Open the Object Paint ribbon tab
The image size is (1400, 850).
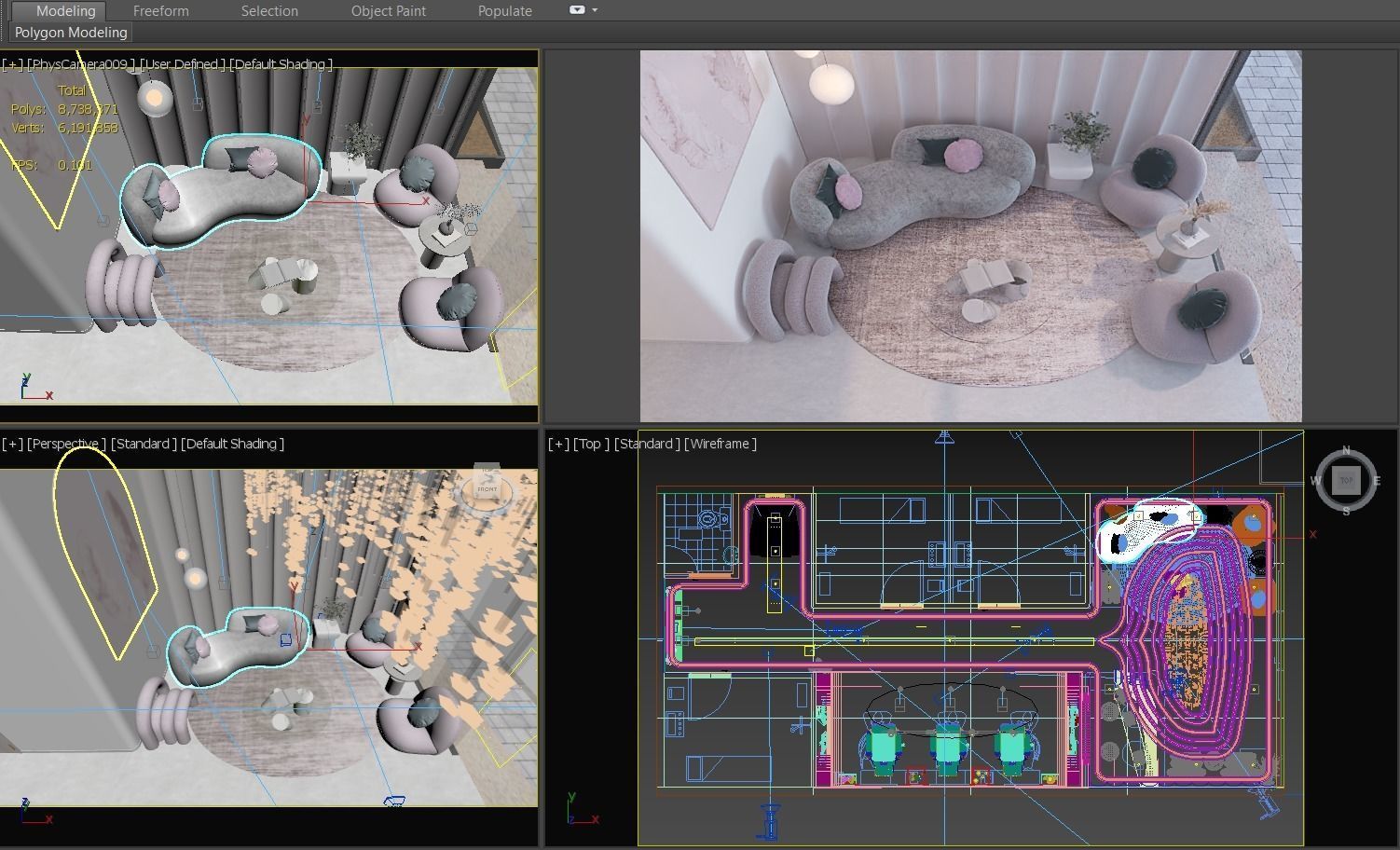pyautogui.click(x=388, y=11)
